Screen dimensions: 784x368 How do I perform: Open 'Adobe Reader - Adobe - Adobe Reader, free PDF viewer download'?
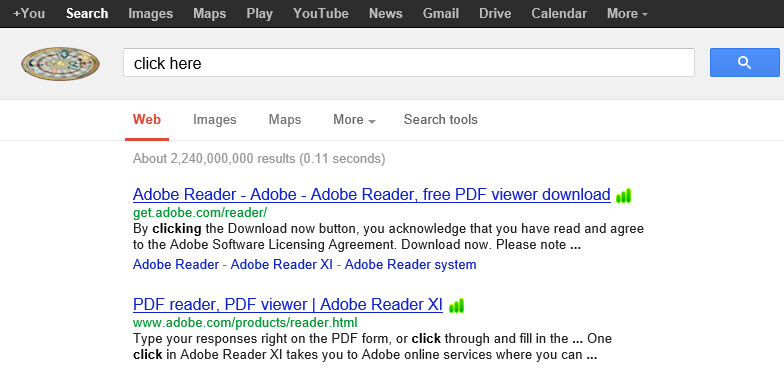point(372,194)
